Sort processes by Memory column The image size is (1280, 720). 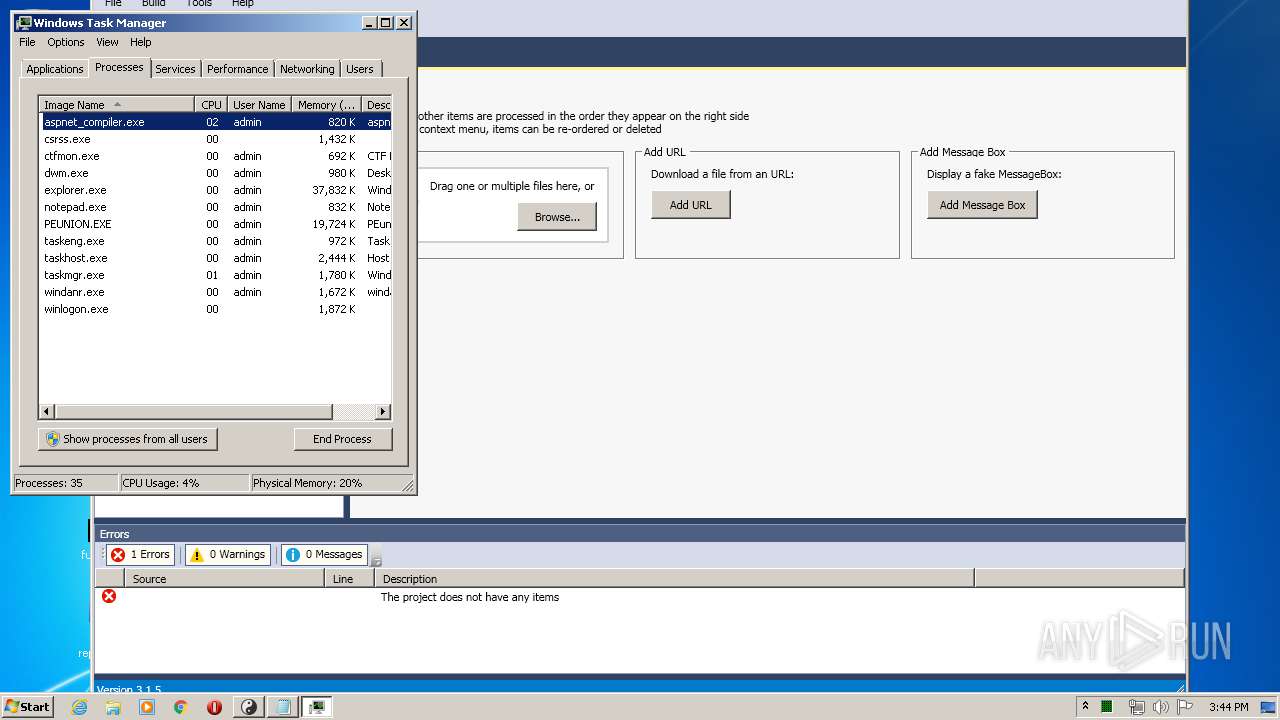(x=327, y=105)
